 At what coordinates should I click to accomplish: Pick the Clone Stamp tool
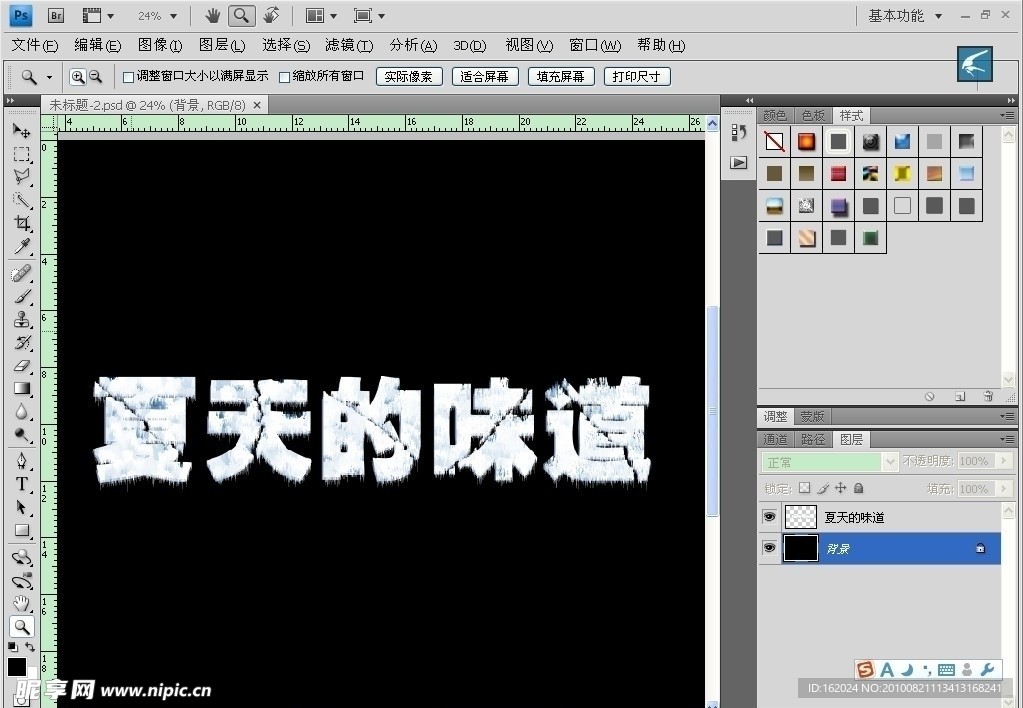tap(21, 320)
